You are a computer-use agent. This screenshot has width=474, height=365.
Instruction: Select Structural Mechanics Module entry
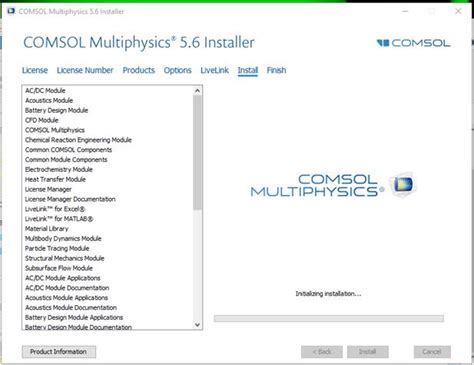pyautogui.click(x=65, y=258)
